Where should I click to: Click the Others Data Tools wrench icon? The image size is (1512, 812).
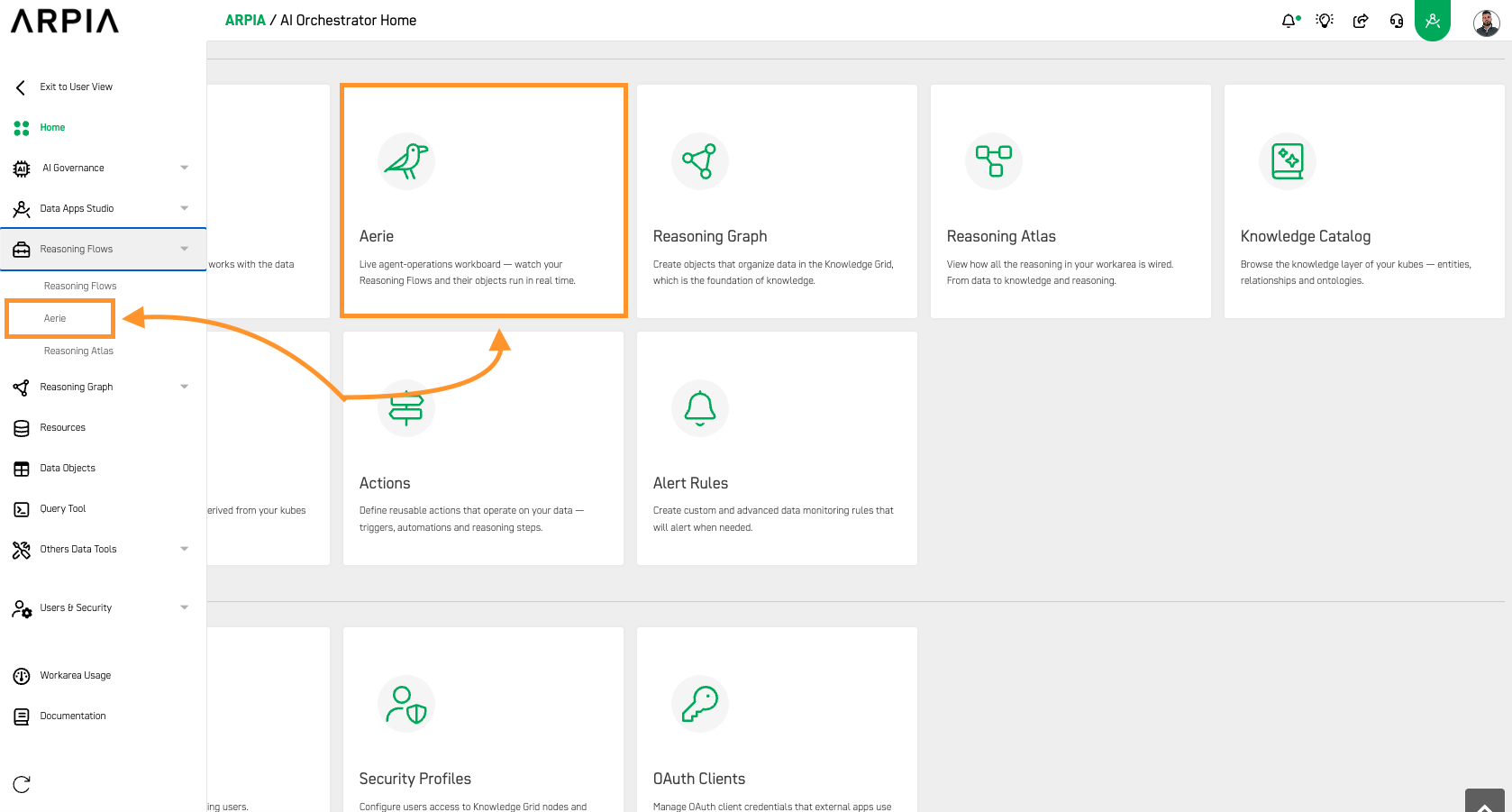coord(22,550)
